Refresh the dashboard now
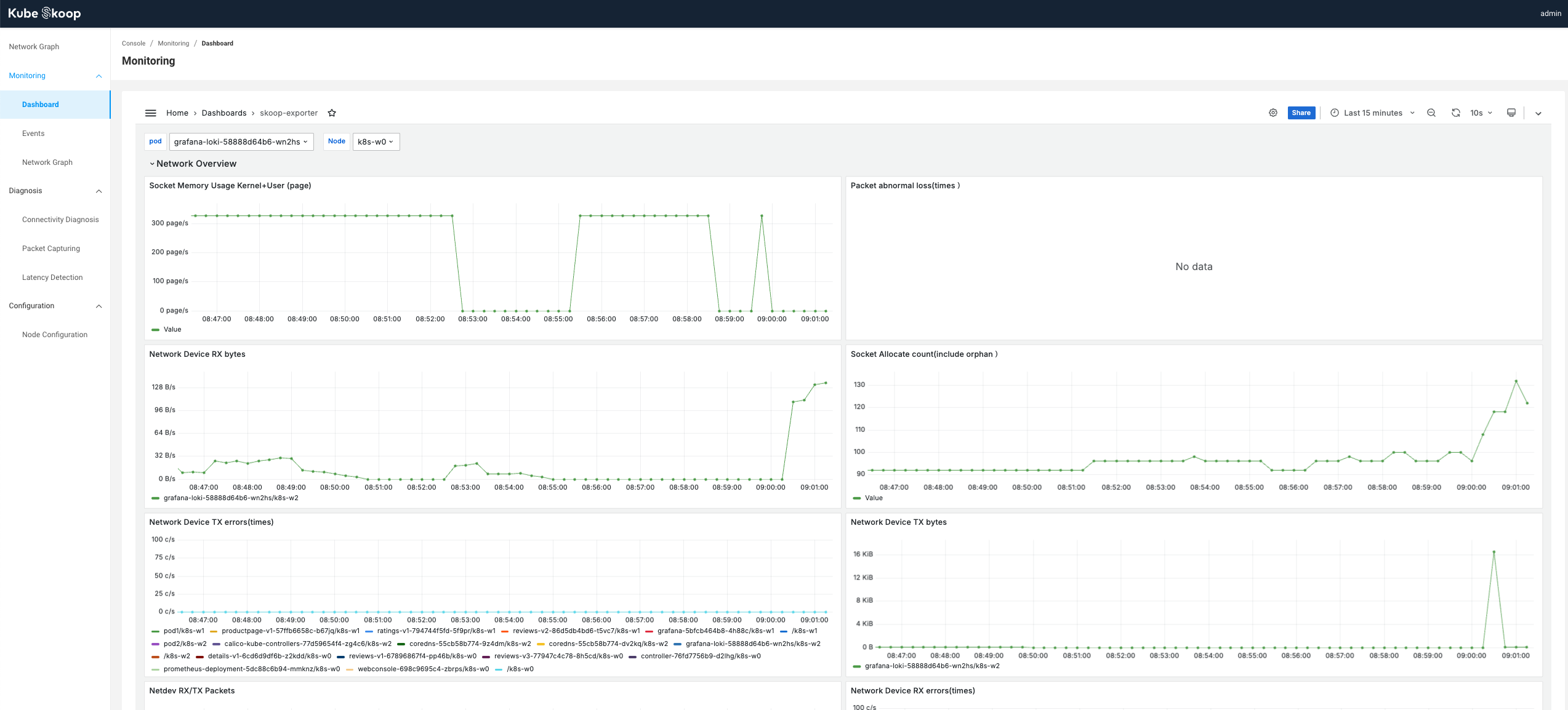The height and width of the screenshot is (710, 1568). pyautogui.click(x=1455, y=113)
